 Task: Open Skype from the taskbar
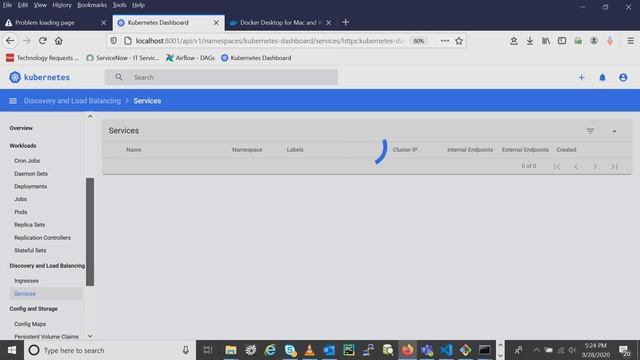(290, 350)
